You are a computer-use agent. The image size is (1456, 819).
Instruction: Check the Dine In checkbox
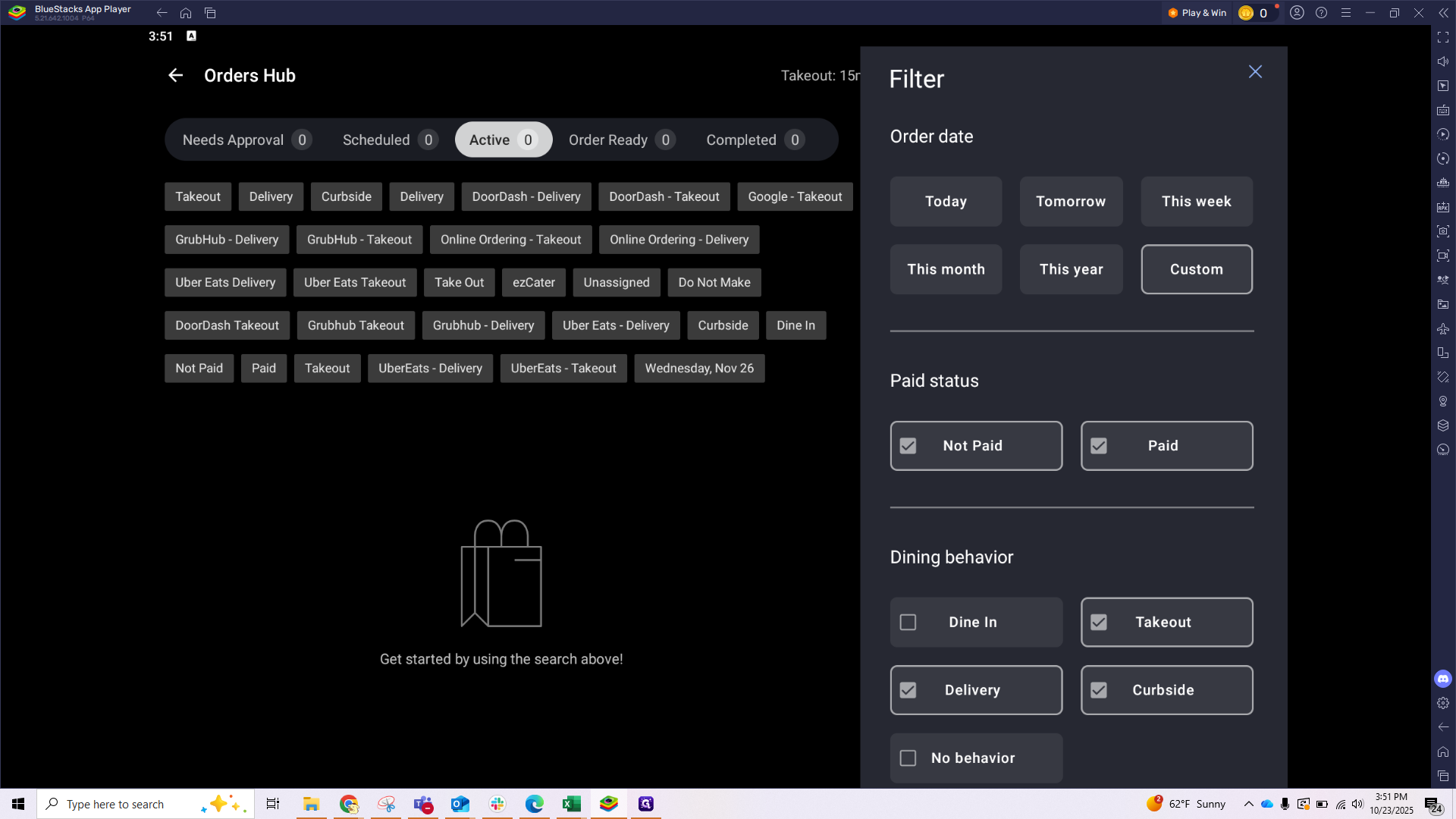tap(908, 622)
